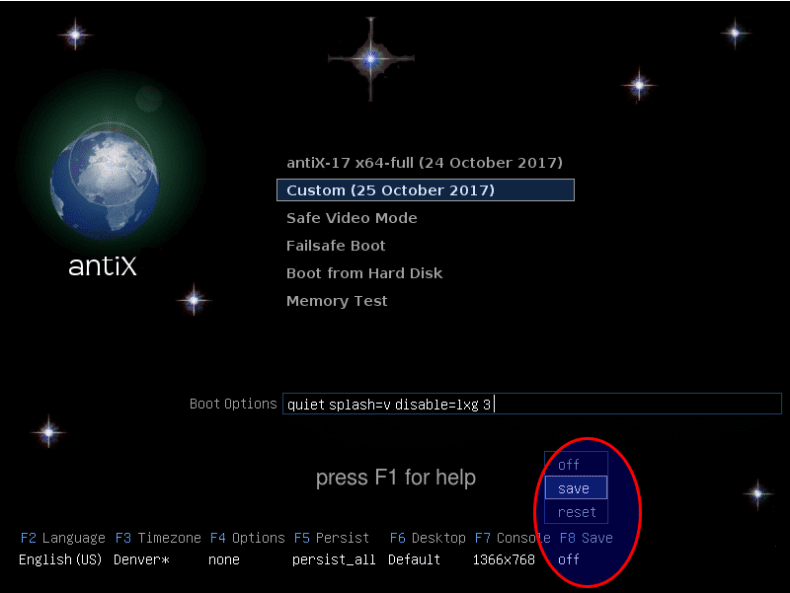Open the F8 Save menu

pos(586,538)
